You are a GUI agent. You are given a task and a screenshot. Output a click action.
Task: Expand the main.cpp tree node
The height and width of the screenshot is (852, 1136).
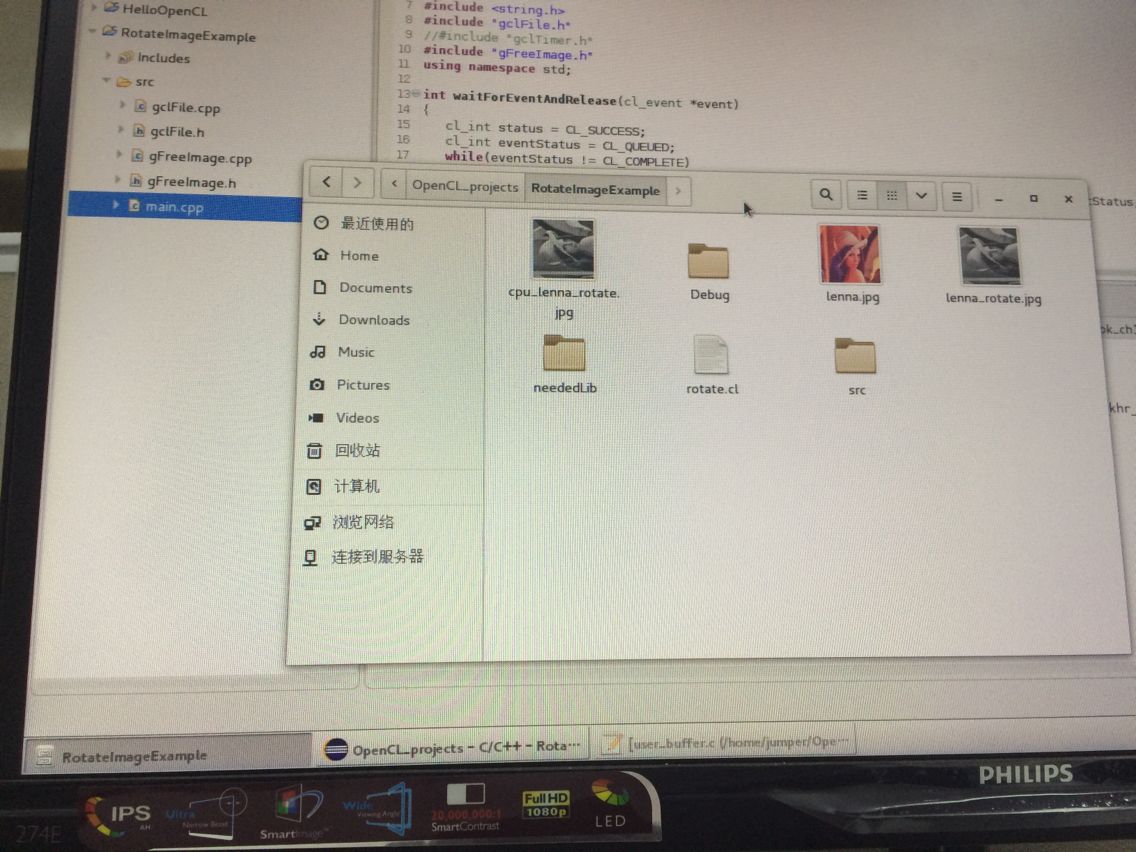click(115, 205)
